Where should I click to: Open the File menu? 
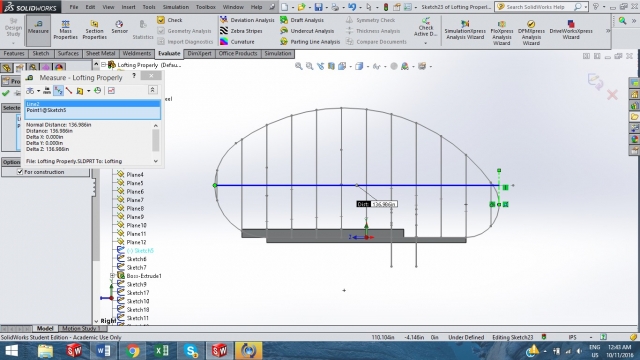(x=74, y=7)
